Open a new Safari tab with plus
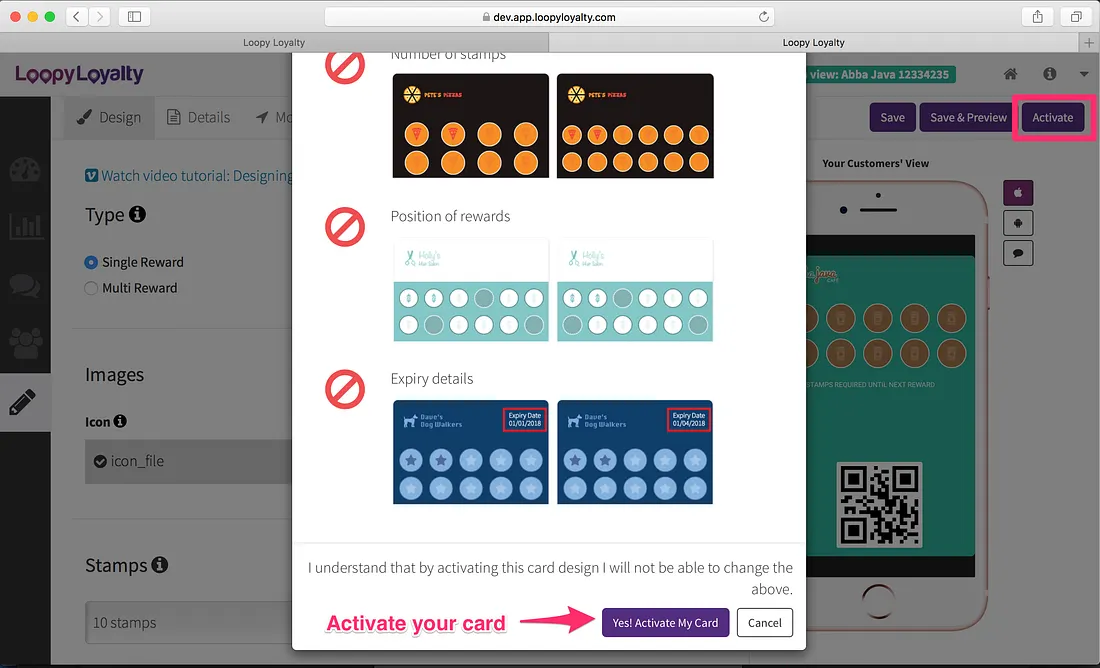This screenshot has height=668, width=1100. pos(1089,43)
